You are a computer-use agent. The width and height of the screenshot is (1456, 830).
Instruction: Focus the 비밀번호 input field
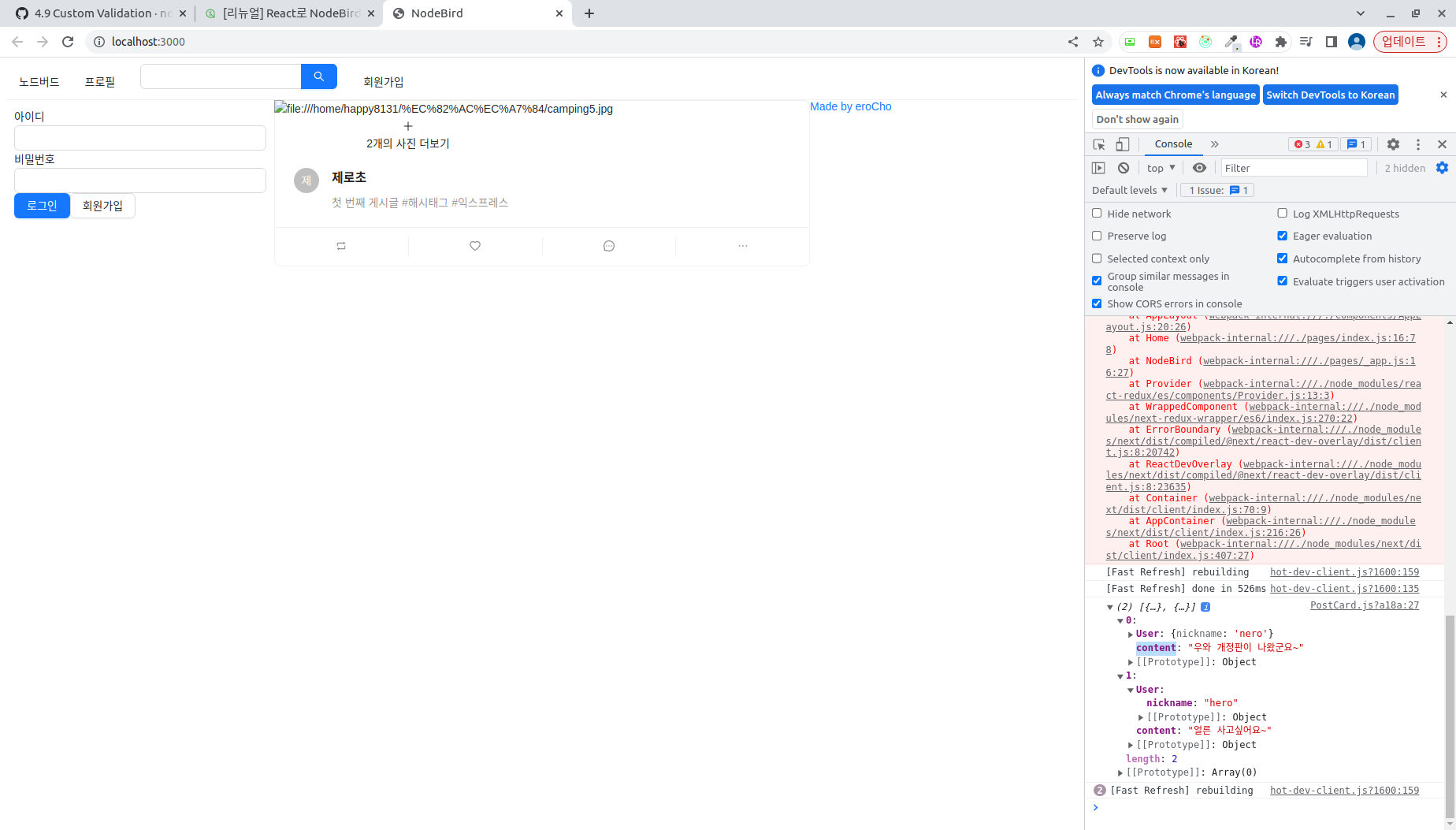click(x=140, y=181)
